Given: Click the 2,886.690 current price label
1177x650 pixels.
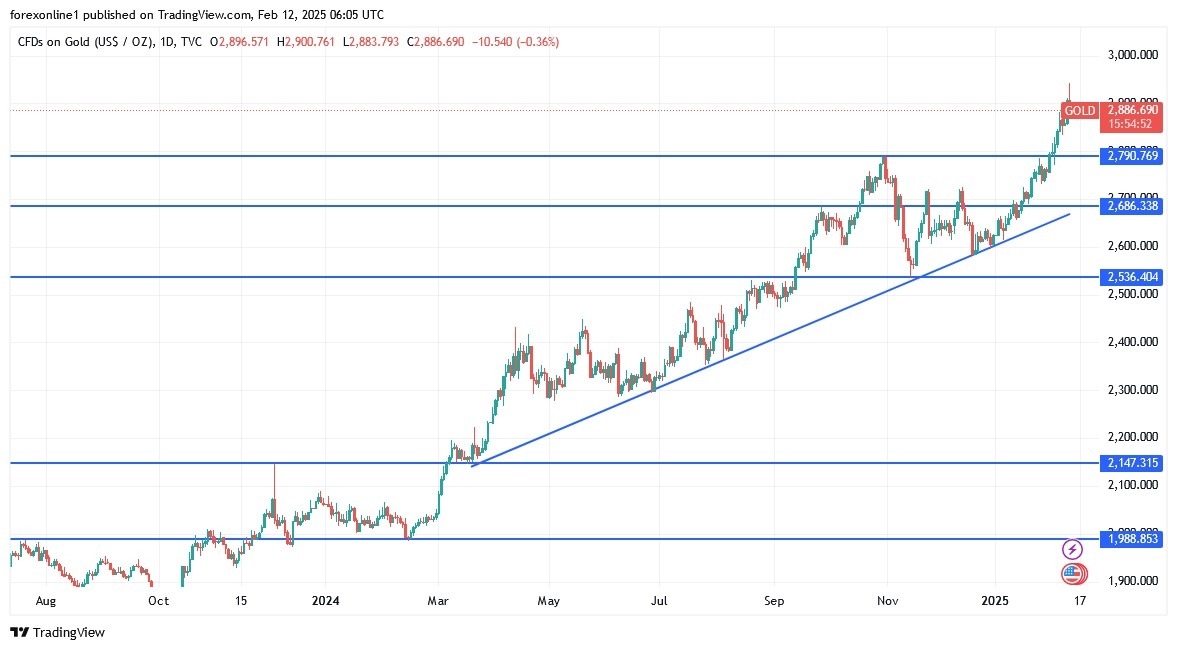Looking at the screenshot, I should click(1131, 110).
